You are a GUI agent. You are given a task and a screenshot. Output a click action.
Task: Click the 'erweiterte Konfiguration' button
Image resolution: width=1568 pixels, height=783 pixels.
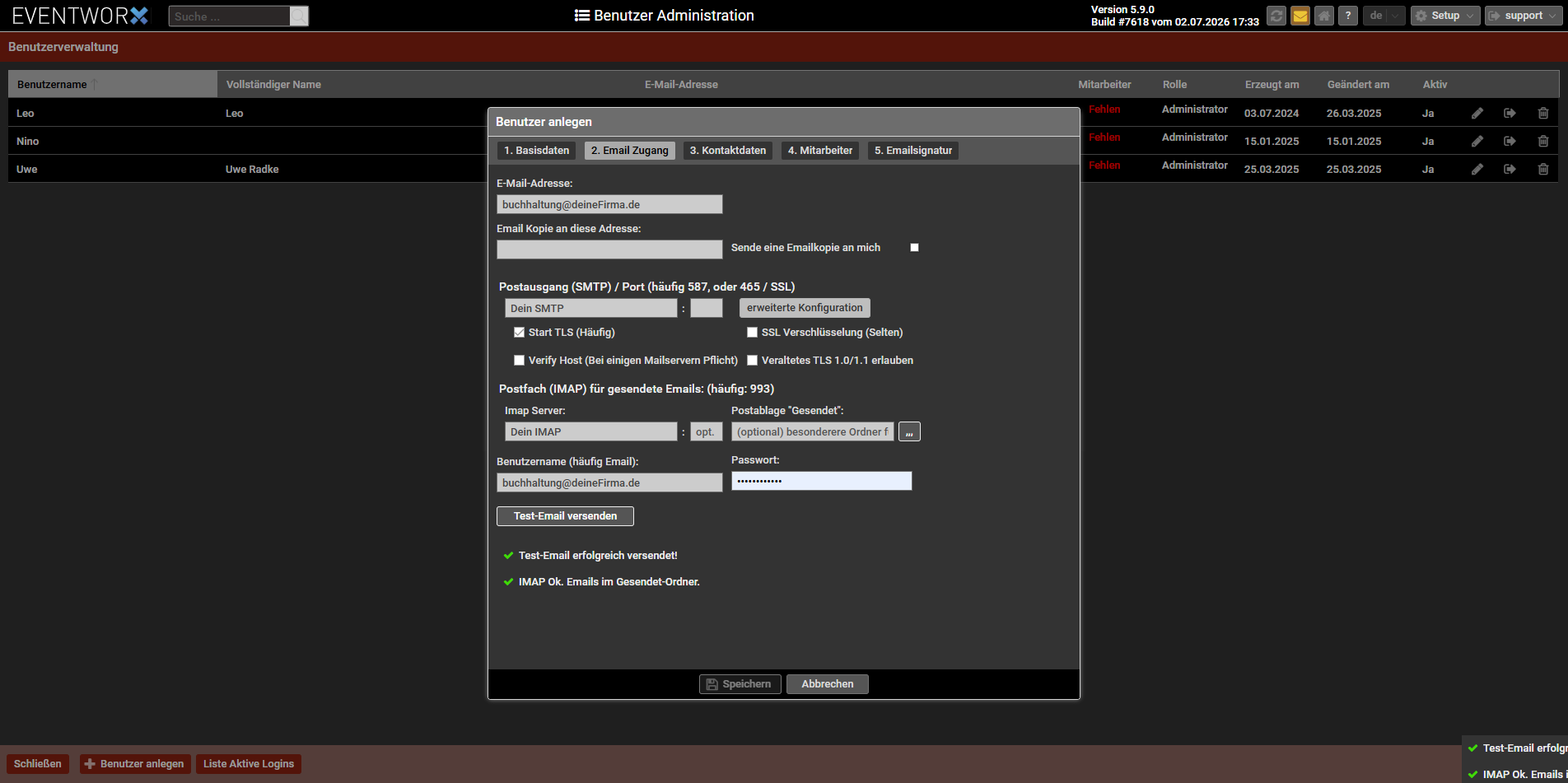(805, 308)
